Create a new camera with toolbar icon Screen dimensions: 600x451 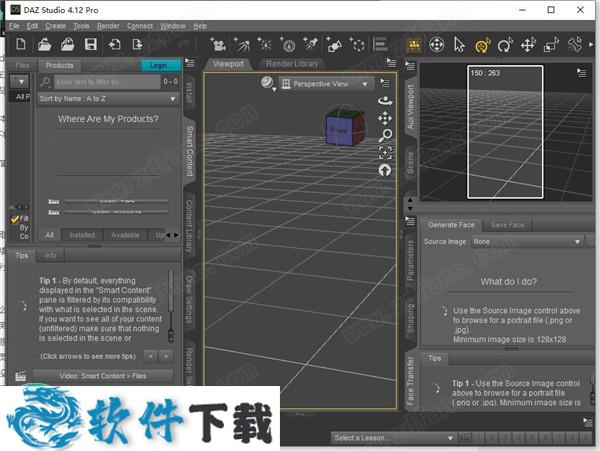(x=218, y=45)
